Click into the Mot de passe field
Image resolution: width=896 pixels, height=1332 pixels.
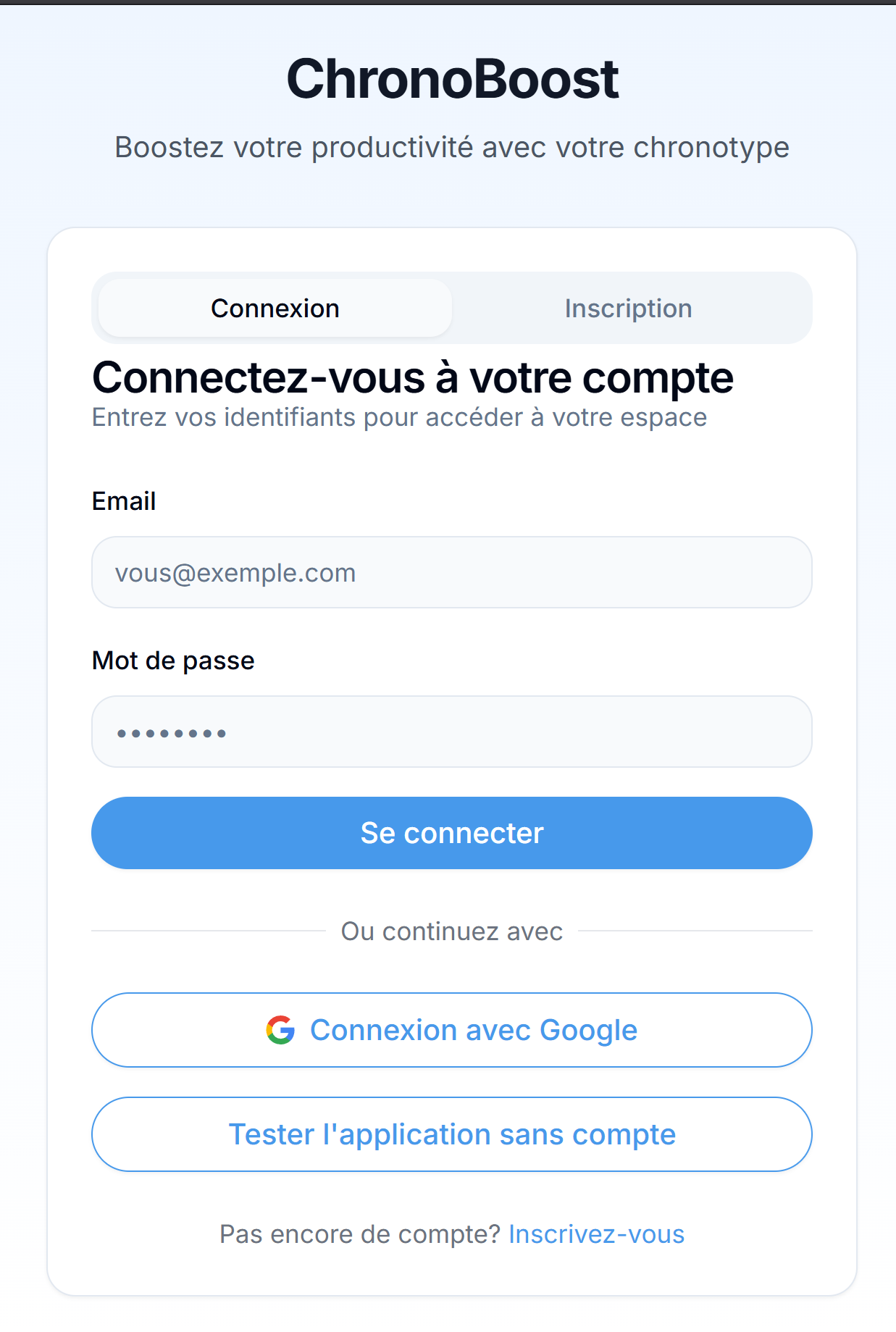coord(452,732)
